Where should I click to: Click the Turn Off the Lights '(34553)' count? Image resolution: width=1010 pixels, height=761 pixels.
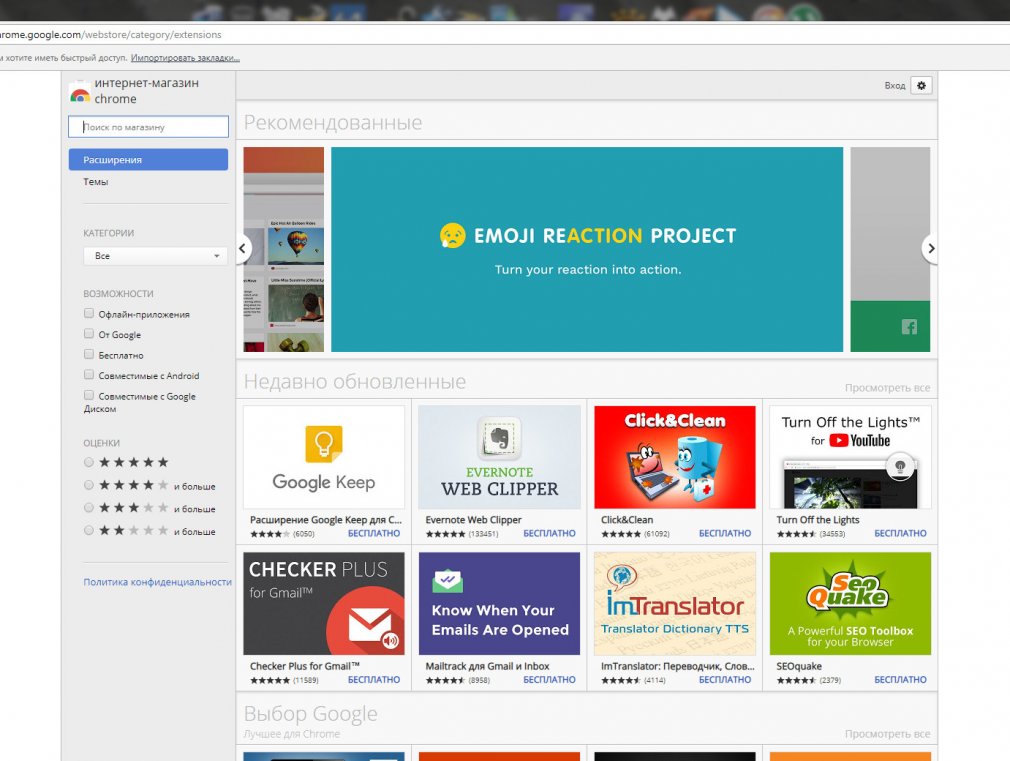(x=832, y=534)
